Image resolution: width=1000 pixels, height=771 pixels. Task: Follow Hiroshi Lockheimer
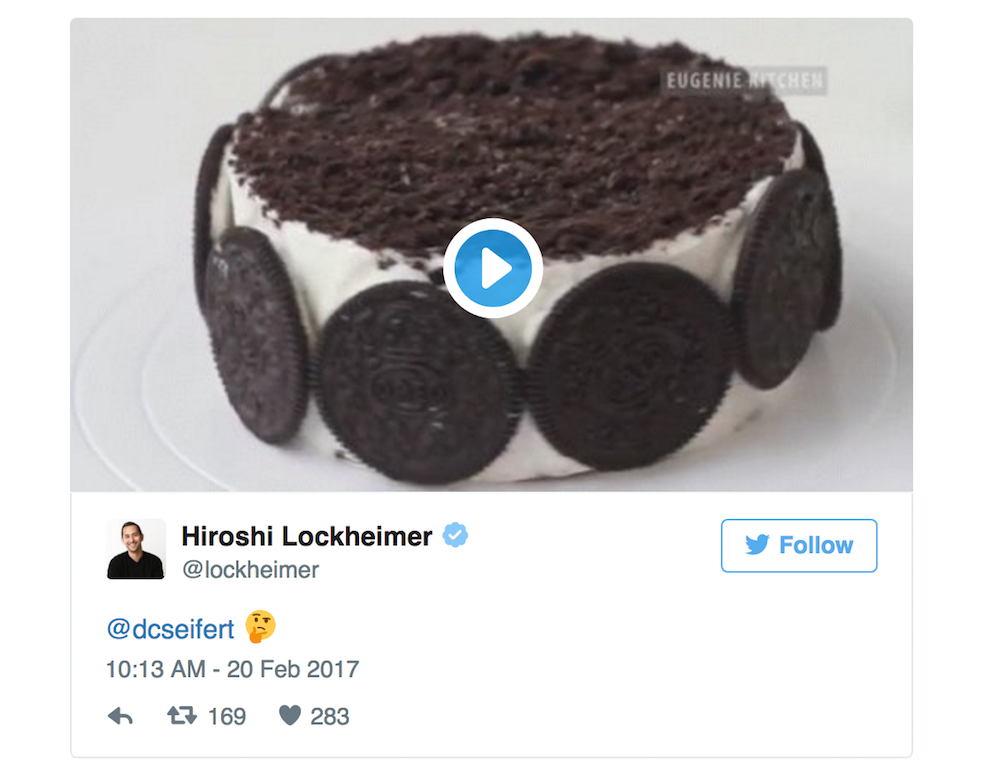[x=798, y=545]
